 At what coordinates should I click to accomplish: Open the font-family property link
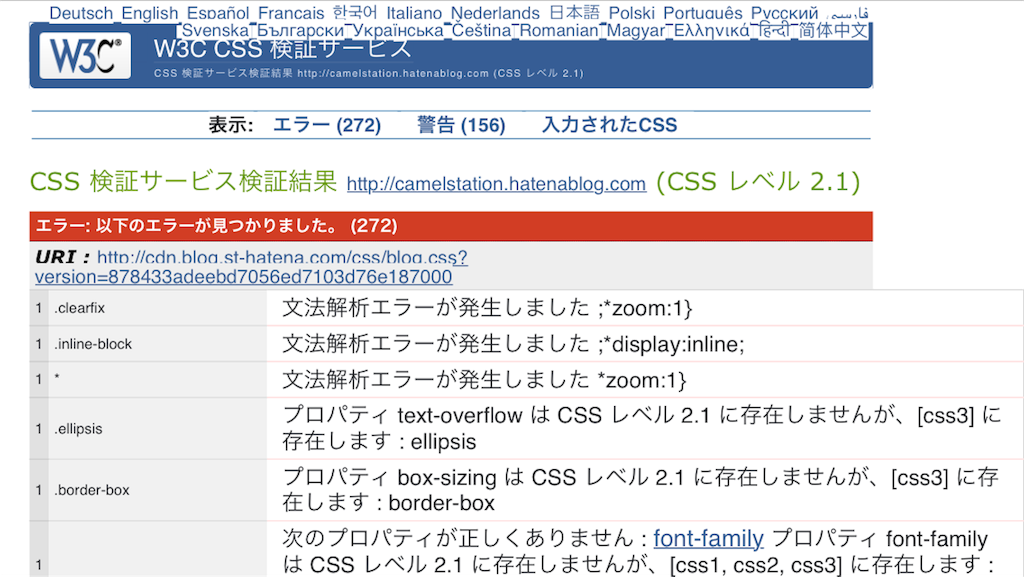[x=708, y=538]
